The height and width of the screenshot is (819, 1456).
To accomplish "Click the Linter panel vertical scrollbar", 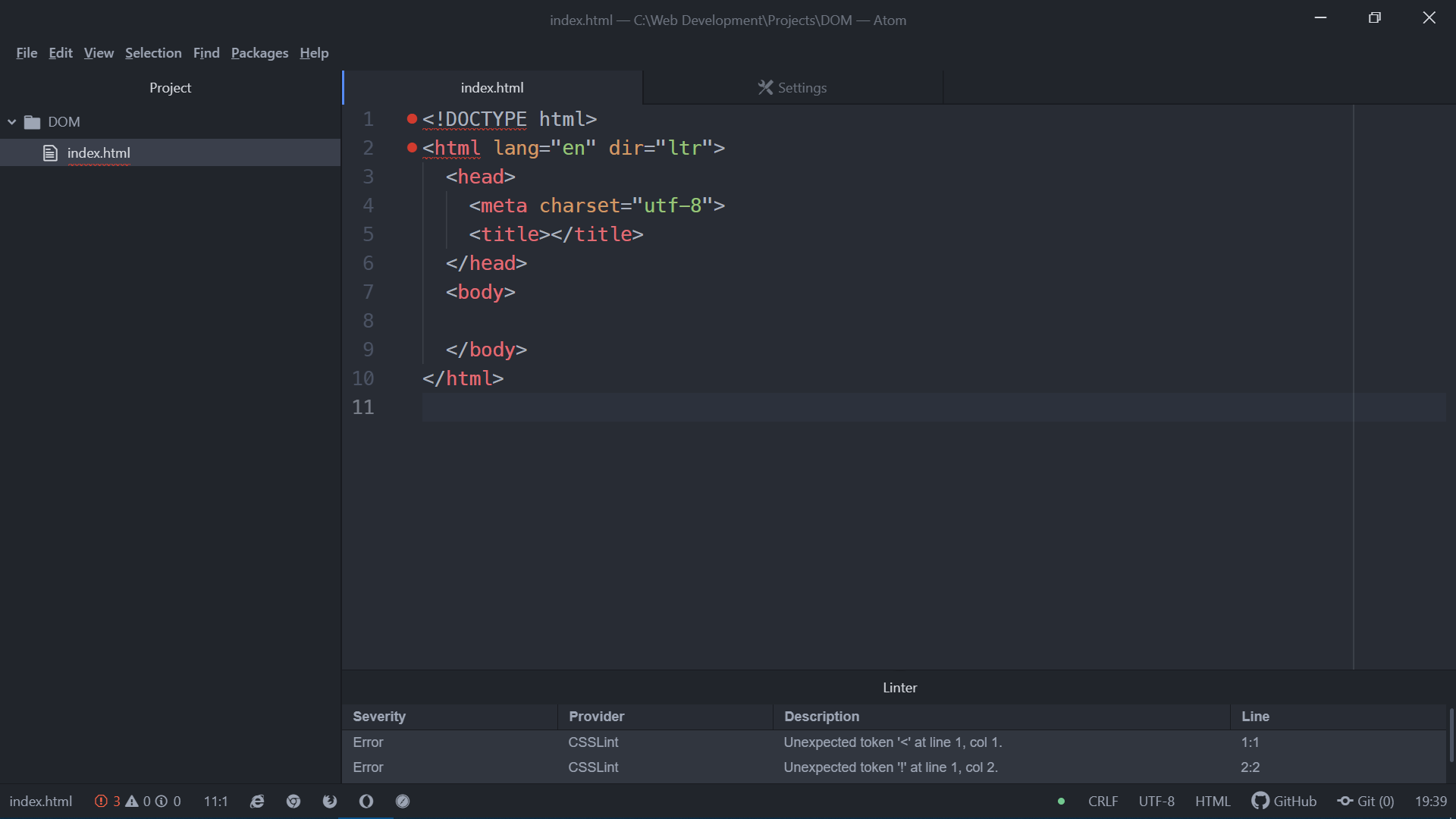I will pyautogui.click(x=1451, y=736).
